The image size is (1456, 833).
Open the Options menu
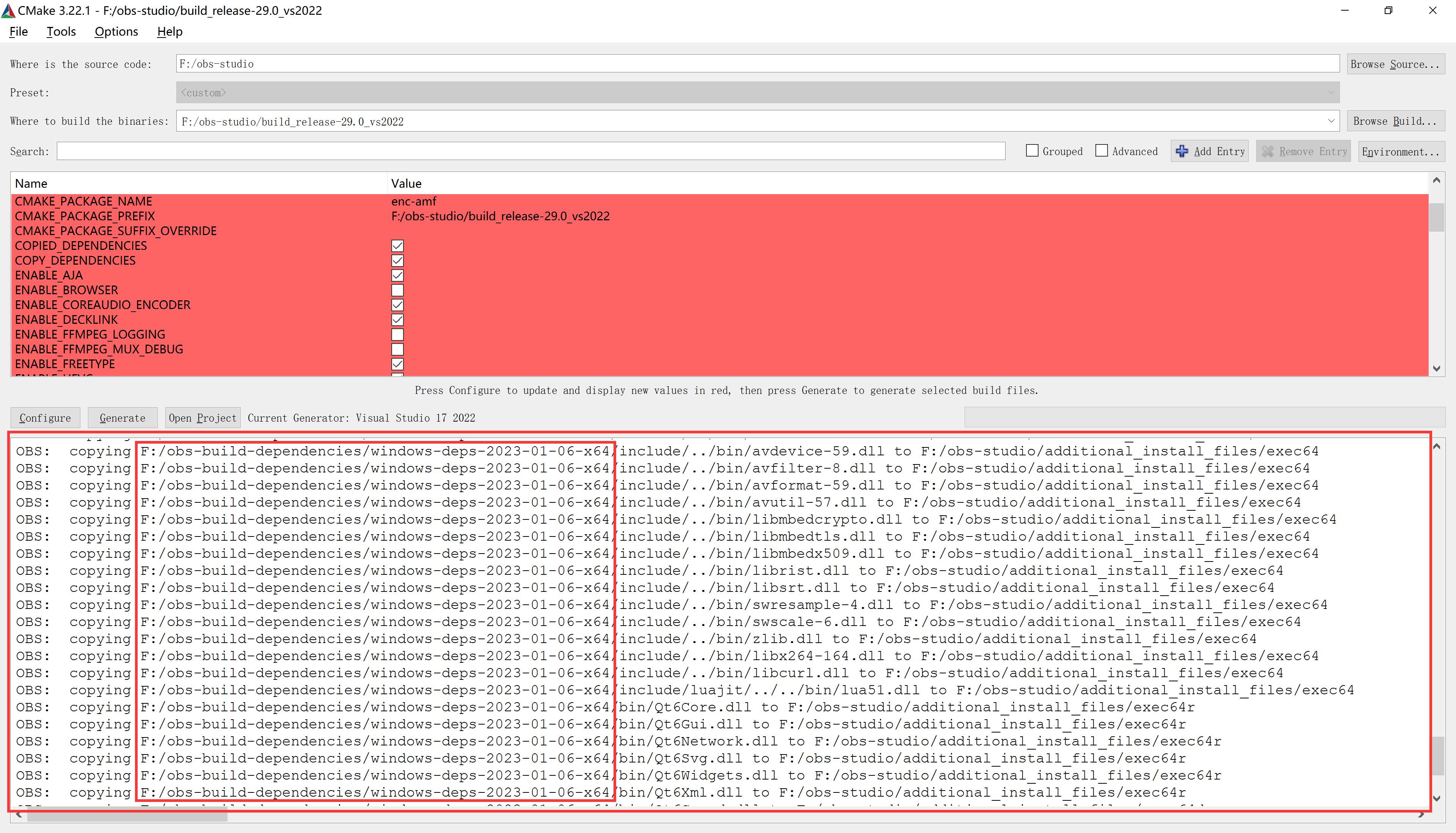tap(116, 31)
